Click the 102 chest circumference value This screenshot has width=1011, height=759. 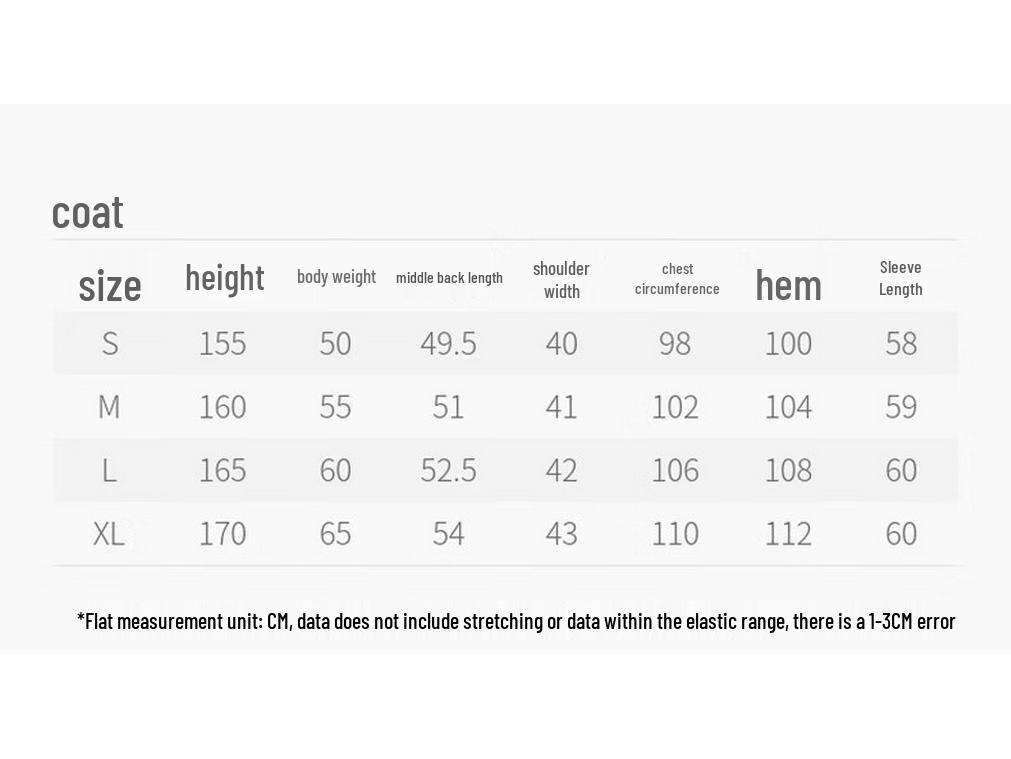[x=675, y=407]
